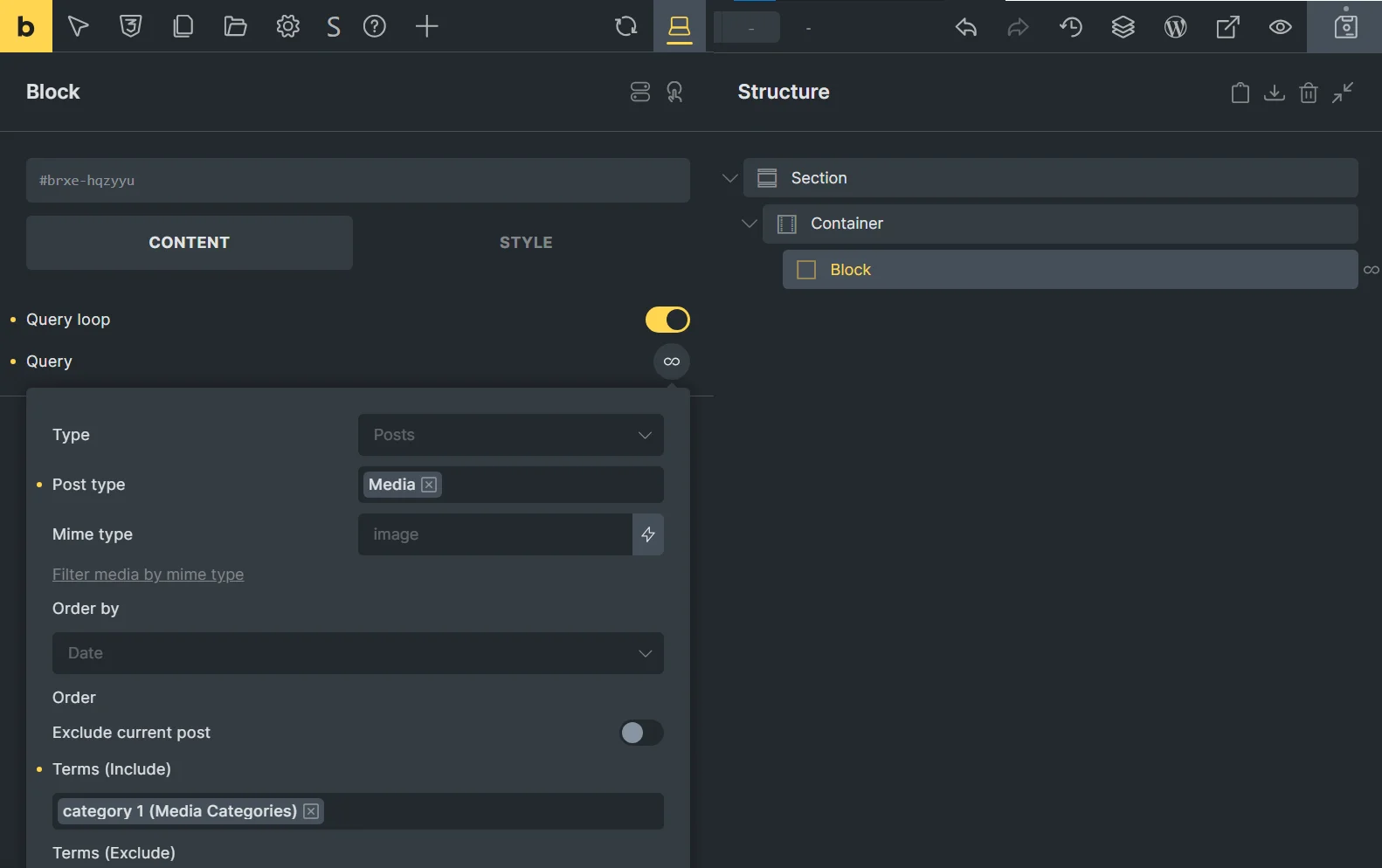
Task: Click the WordPress logo icon
Action: click(1175, 27)
